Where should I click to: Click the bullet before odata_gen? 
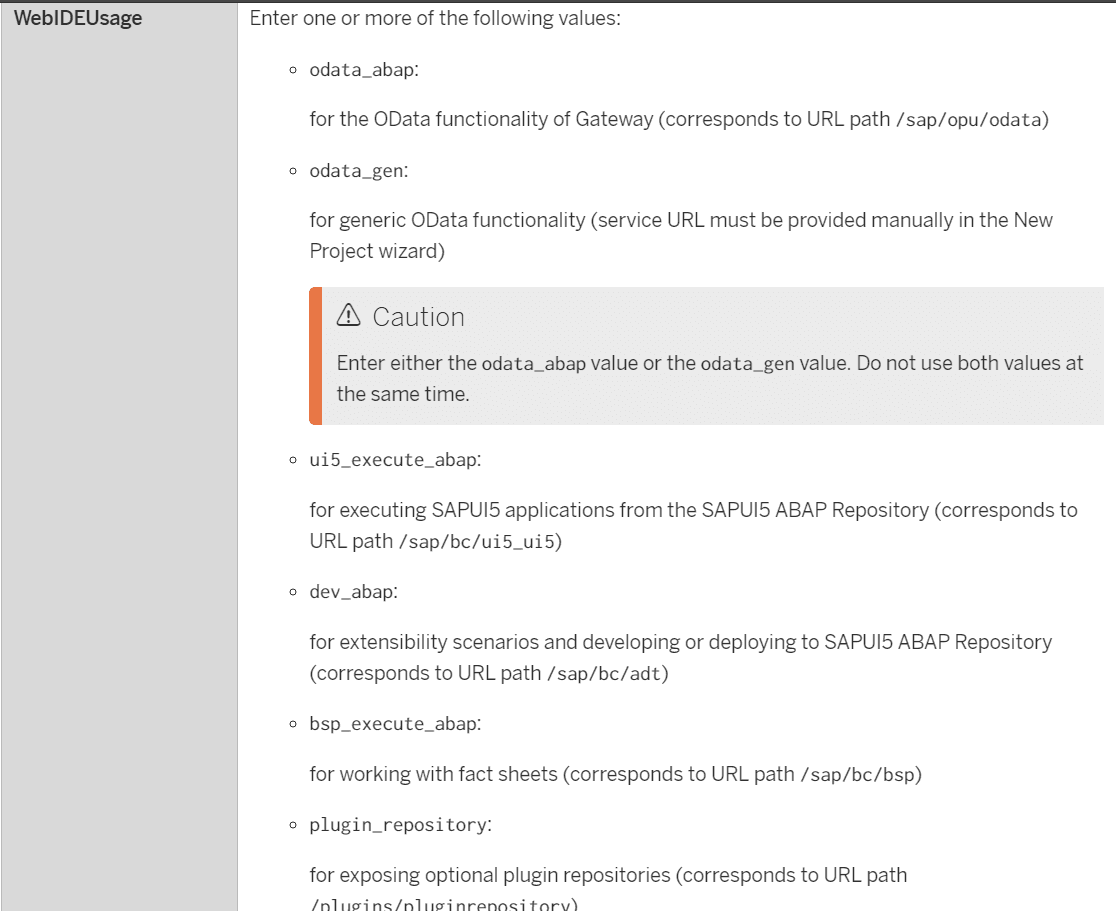[x=293, y=171]
